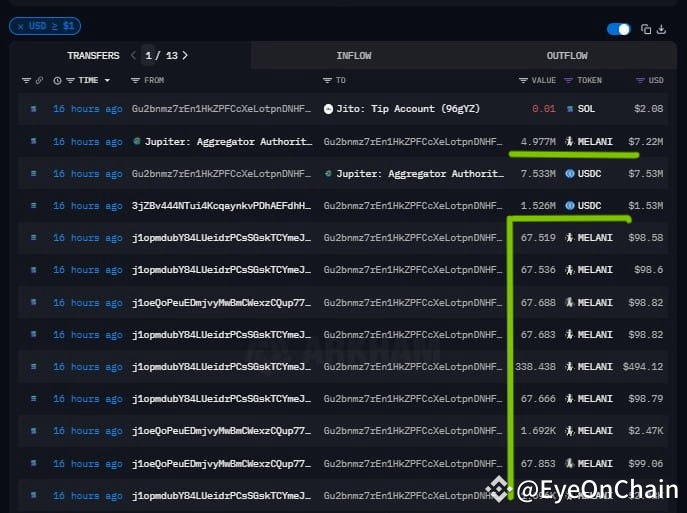Open sender address Gu2bnmz7rEn1 on the 7.533M USDC row
Image resolution: width=687 pixels, height=513 pixels.
coord(222,174)
